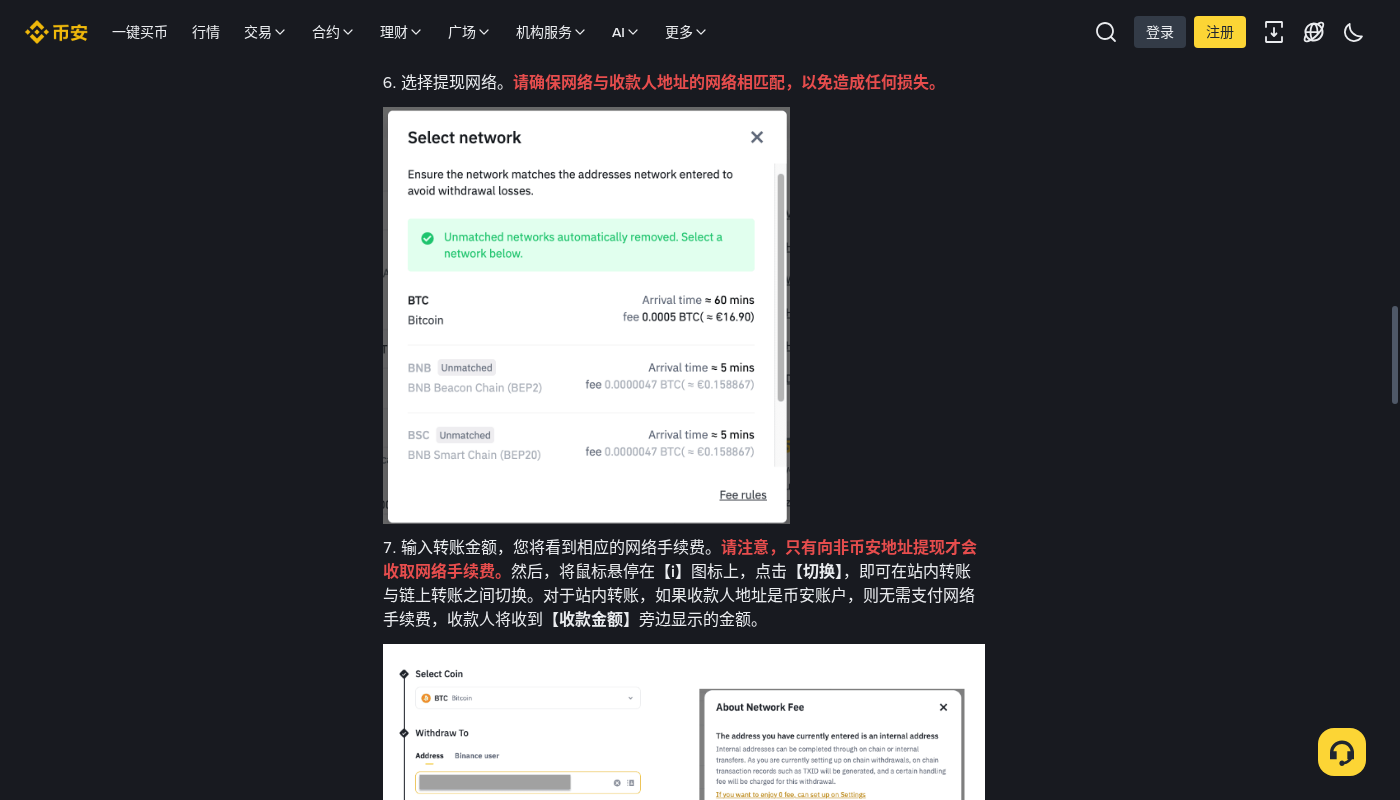Open the Select Coin withdrawal screenshot image
This screenshot has height=800, width=1400.
(x=684, y=722)
